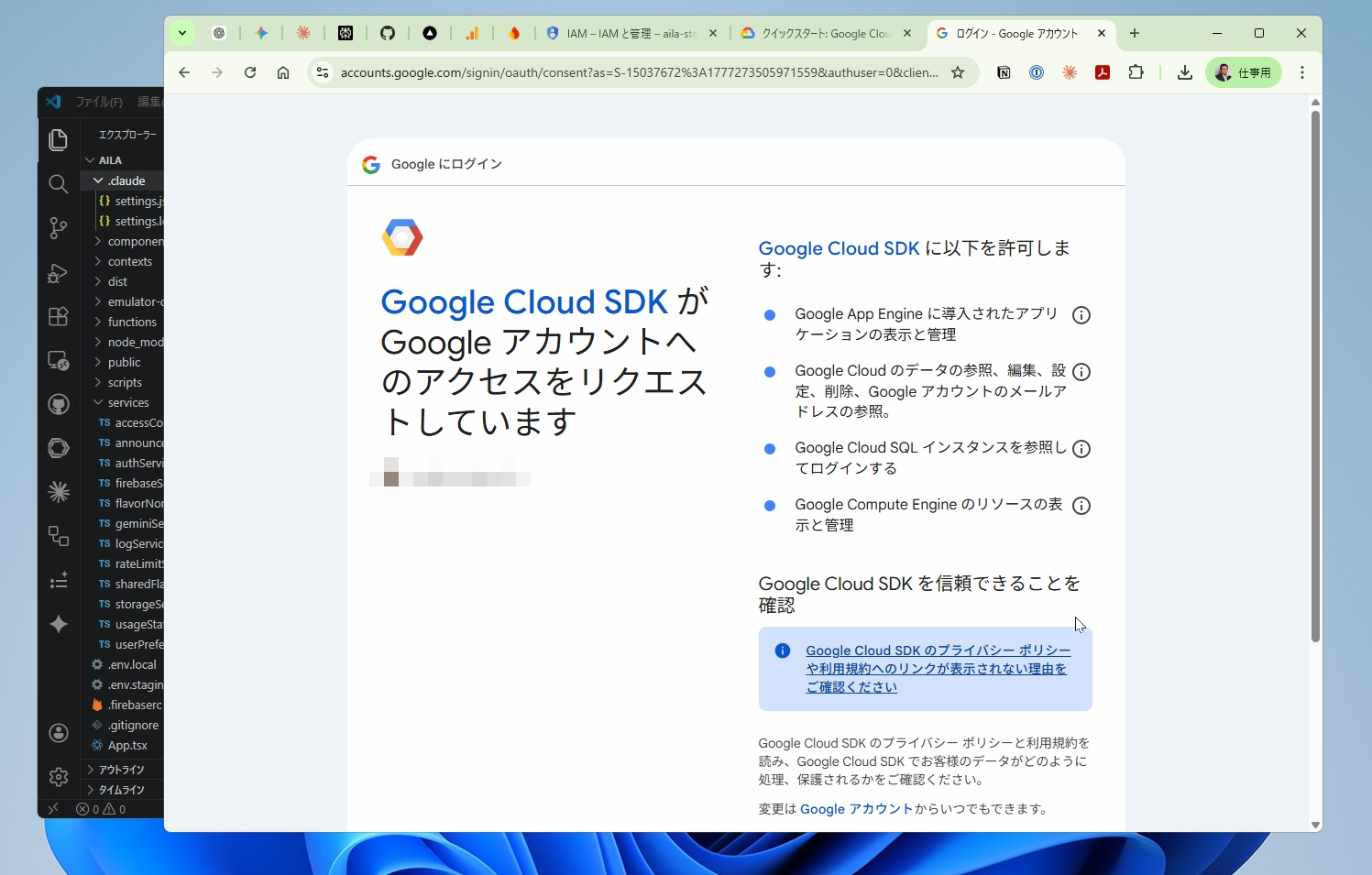Open the Google アカウント link
Viewport: 1372px width, 875px height.
coord(856,809)
